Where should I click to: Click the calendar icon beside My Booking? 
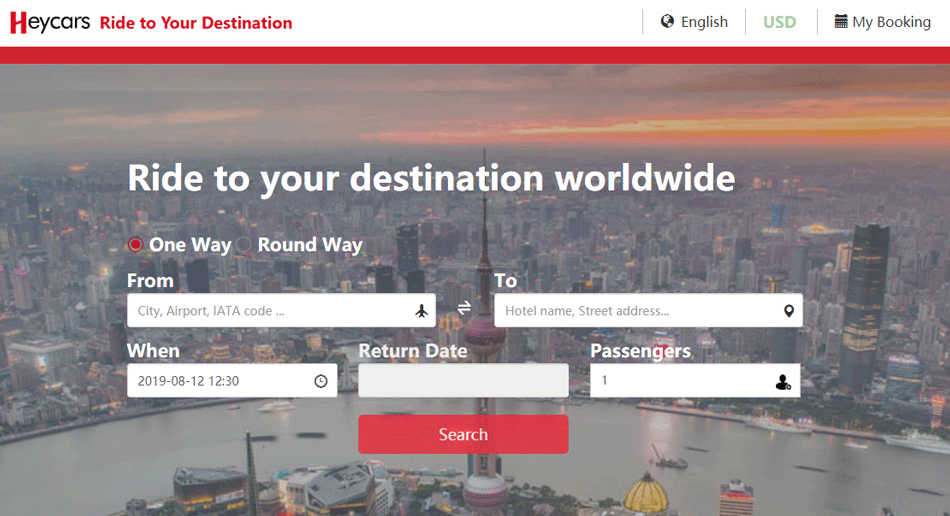click(x=841, y=21)
